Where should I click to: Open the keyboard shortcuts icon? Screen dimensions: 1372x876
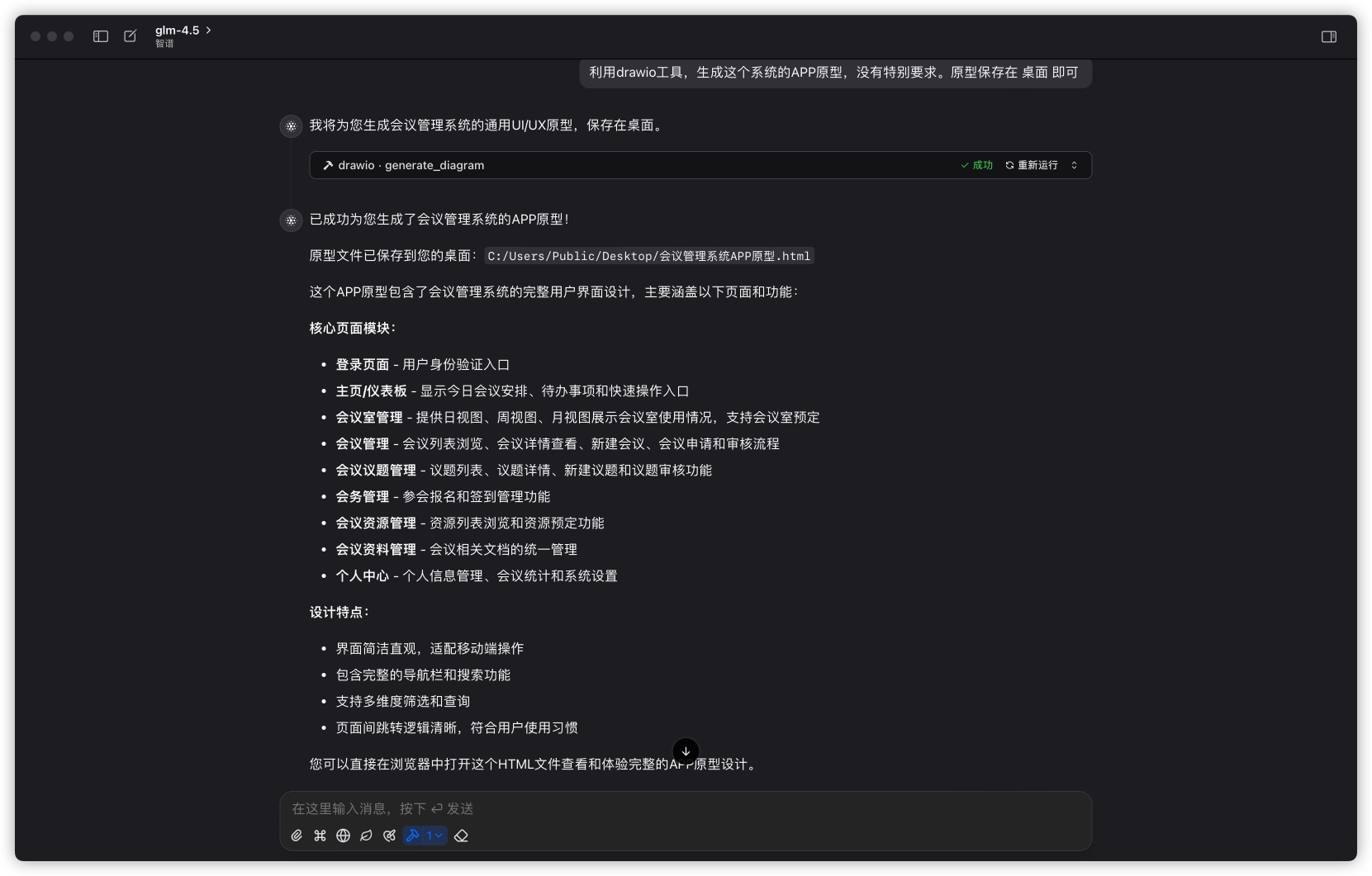[x=320, y=836]
